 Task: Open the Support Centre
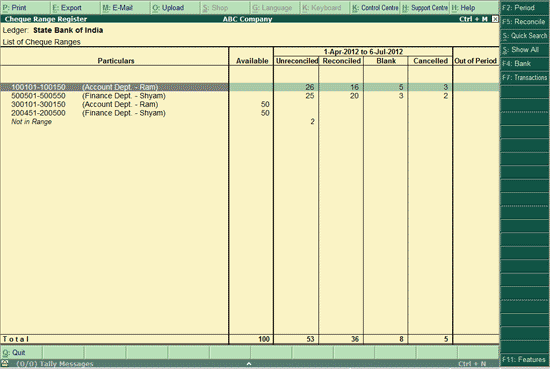[x=425, y=8]
